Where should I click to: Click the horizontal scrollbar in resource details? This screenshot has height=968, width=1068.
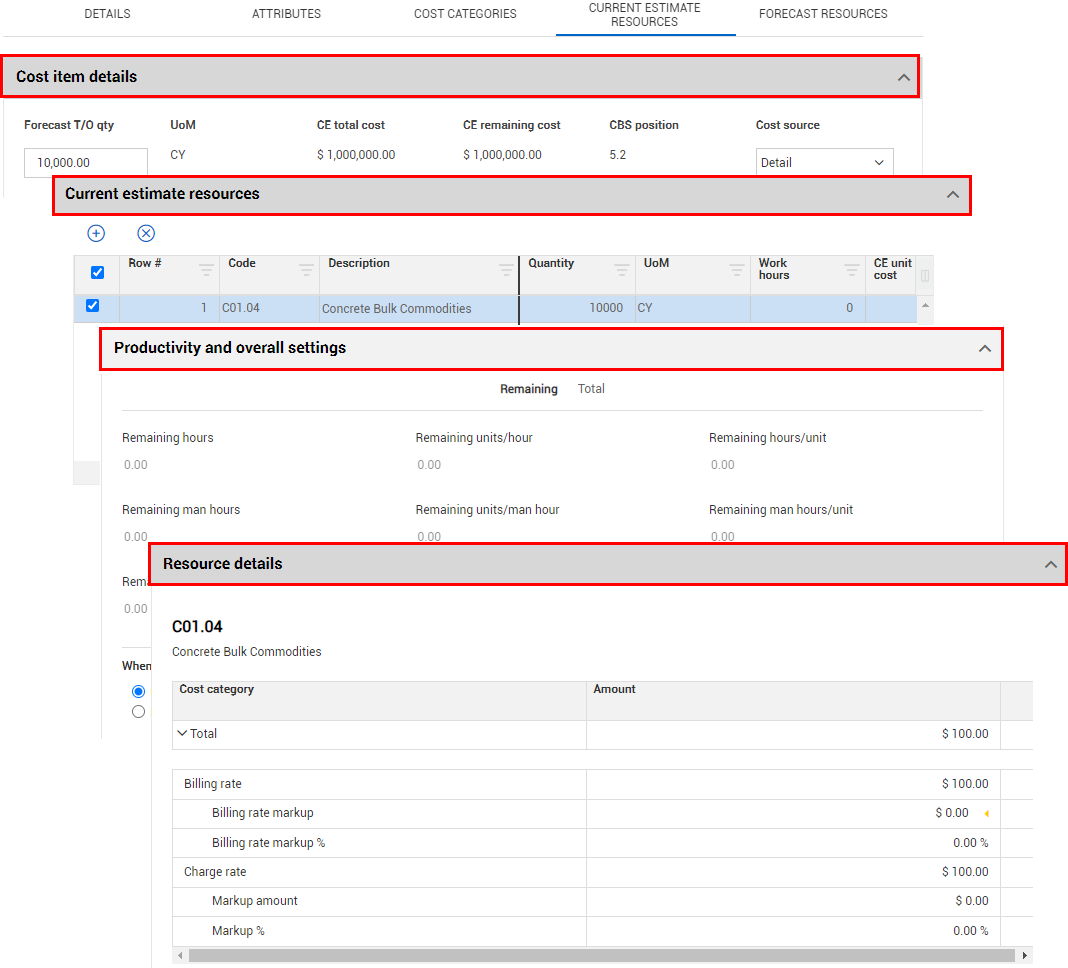pyautogui.click(x=600, y=956)
